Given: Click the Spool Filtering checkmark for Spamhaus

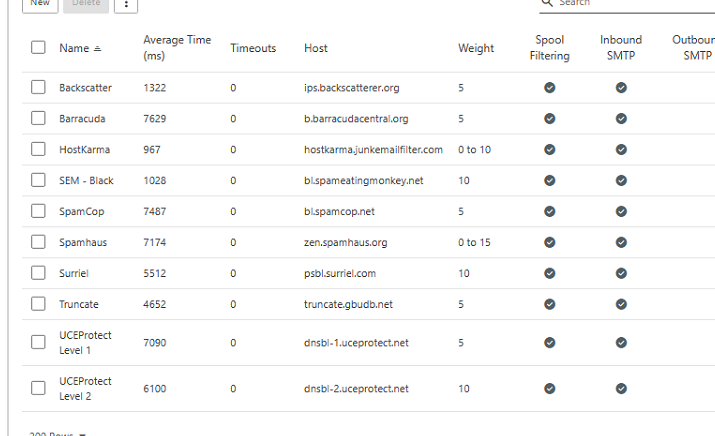Looking at the screenshot, I should coord(549,243).
